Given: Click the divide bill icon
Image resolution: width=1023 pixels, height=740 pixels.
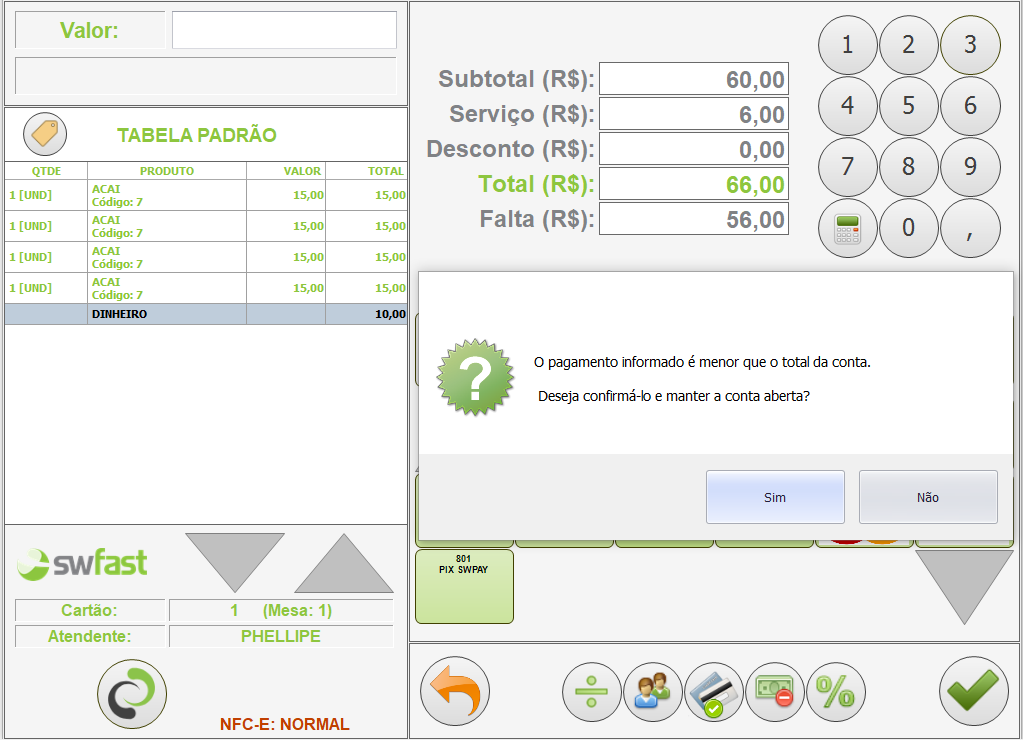Looking at the screenshot, I should (592, 692).
